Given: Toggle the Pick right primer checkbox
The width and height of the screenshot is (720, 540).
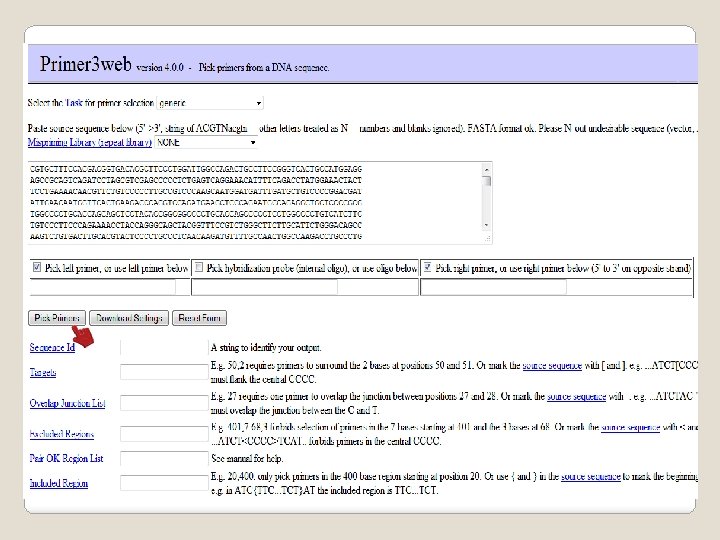Looking at the screenshot, I should pyautogui.click(x=427, y=267).
